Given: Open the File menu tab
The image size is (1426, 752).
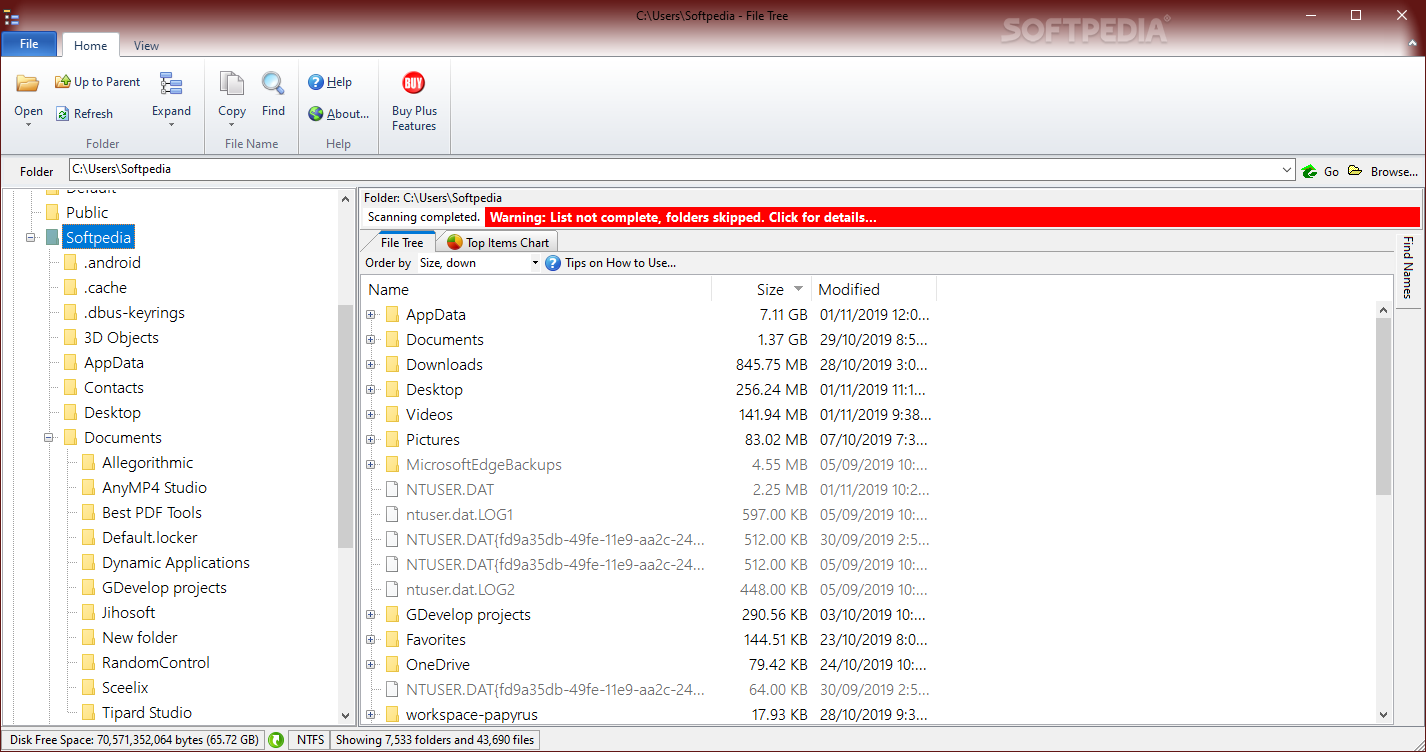Looking at the screenshot, I should 29,44.
